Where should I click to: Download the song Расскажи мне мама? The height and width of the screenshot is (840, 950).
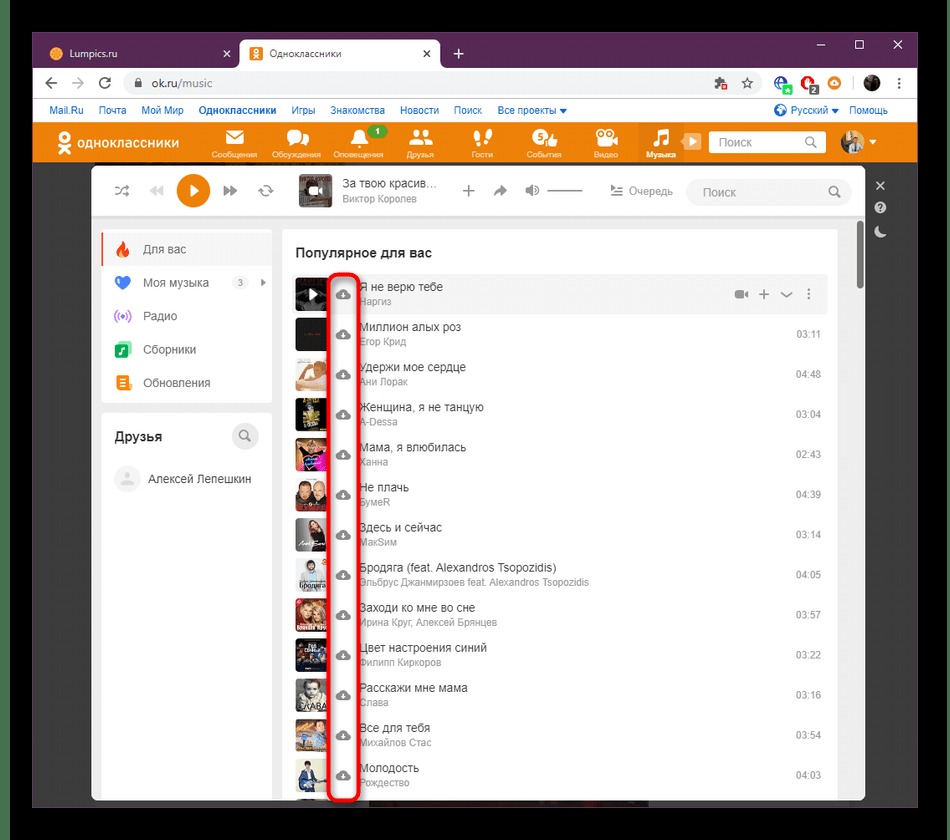tap(344, 695)
